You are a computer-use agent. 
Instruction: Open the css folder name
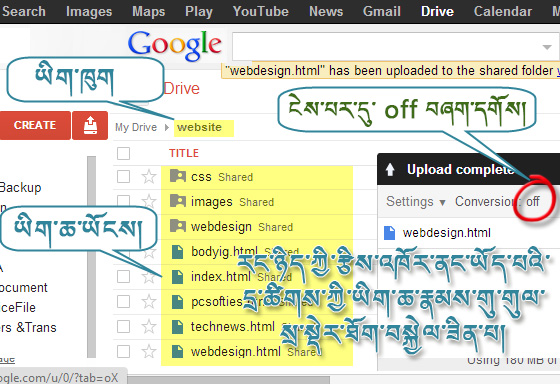click(201, 177)
